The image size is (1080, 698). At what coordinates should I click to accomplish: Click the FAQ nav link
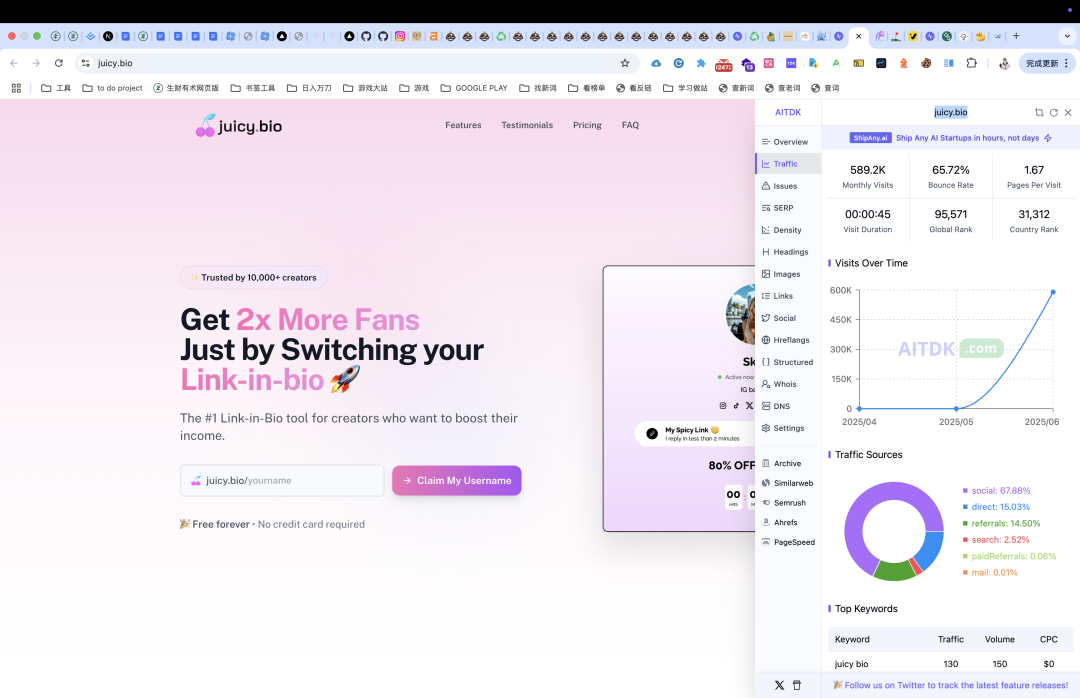630,125
